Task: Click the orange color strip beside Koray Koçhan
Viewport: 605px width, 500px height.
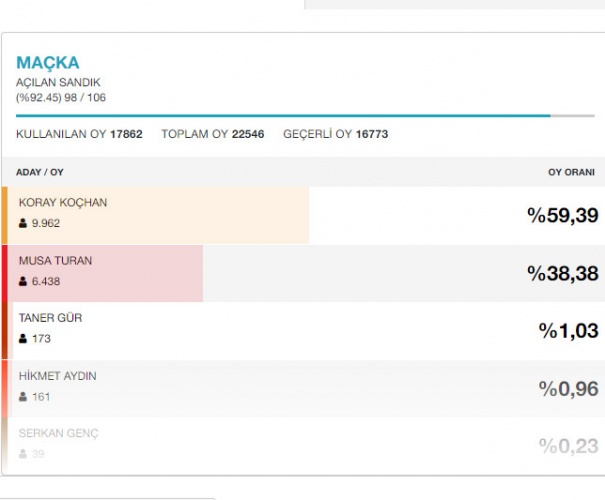Action: coord(4,215)
